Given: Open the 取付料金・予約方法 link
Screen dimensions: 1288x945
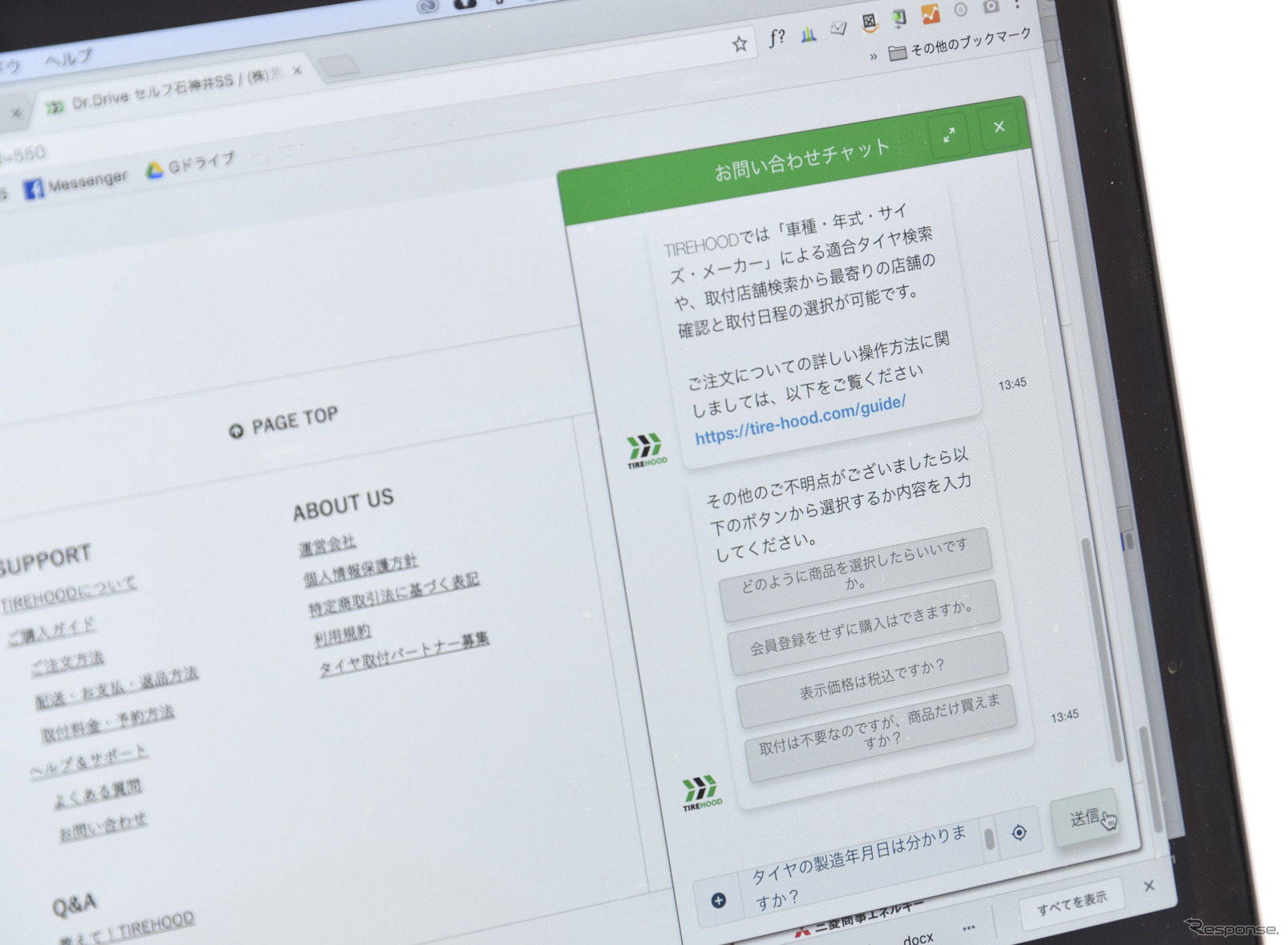Looking at the screenshot, I should click(x=107, y=725).
